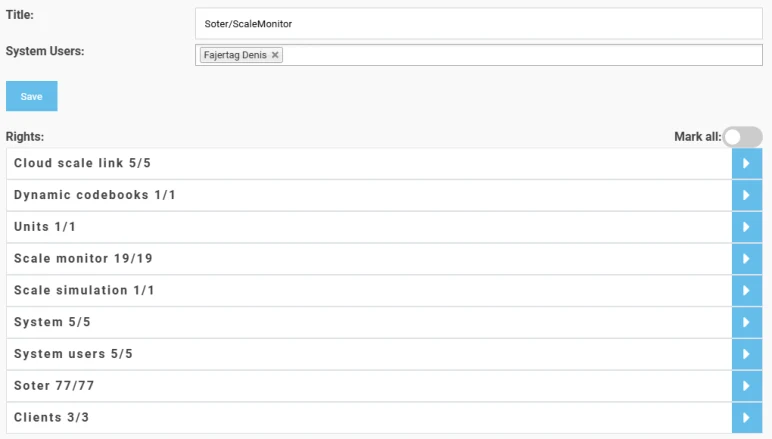
Task: Remove Fajertag Denis user tag
Action: (275, 55)
